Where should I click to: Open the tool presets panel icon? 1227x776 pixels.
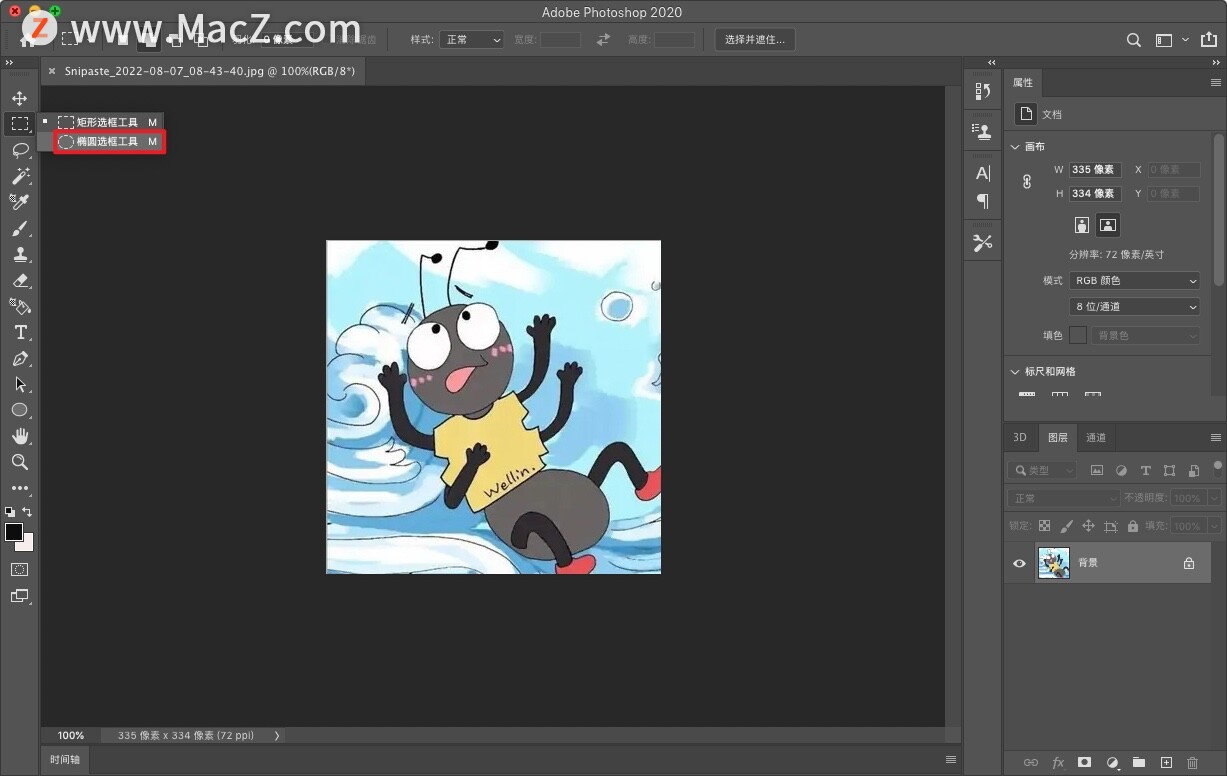pos(983,243)
